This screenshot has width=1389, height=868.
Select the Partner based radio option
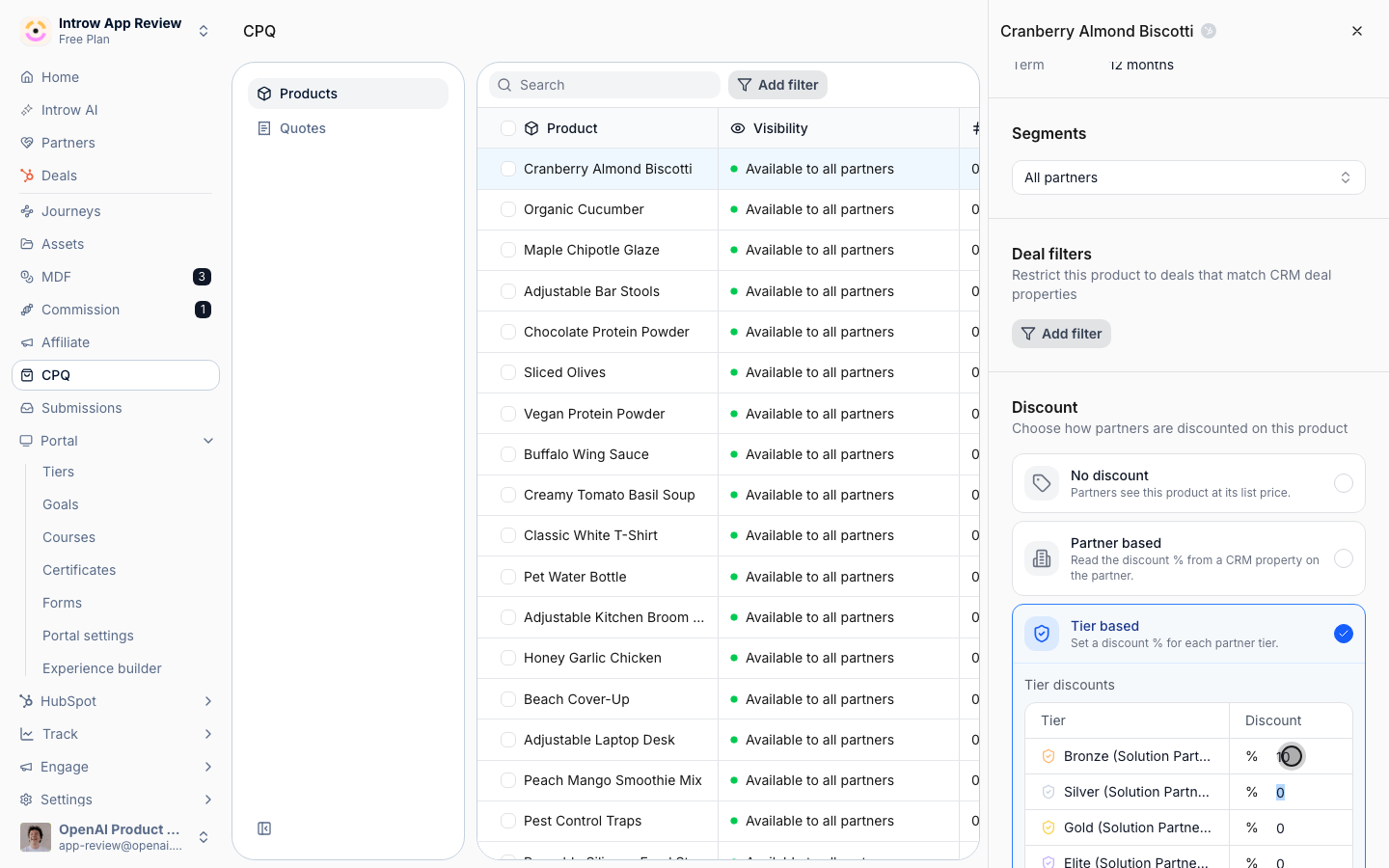click(x=1344, y=558)
